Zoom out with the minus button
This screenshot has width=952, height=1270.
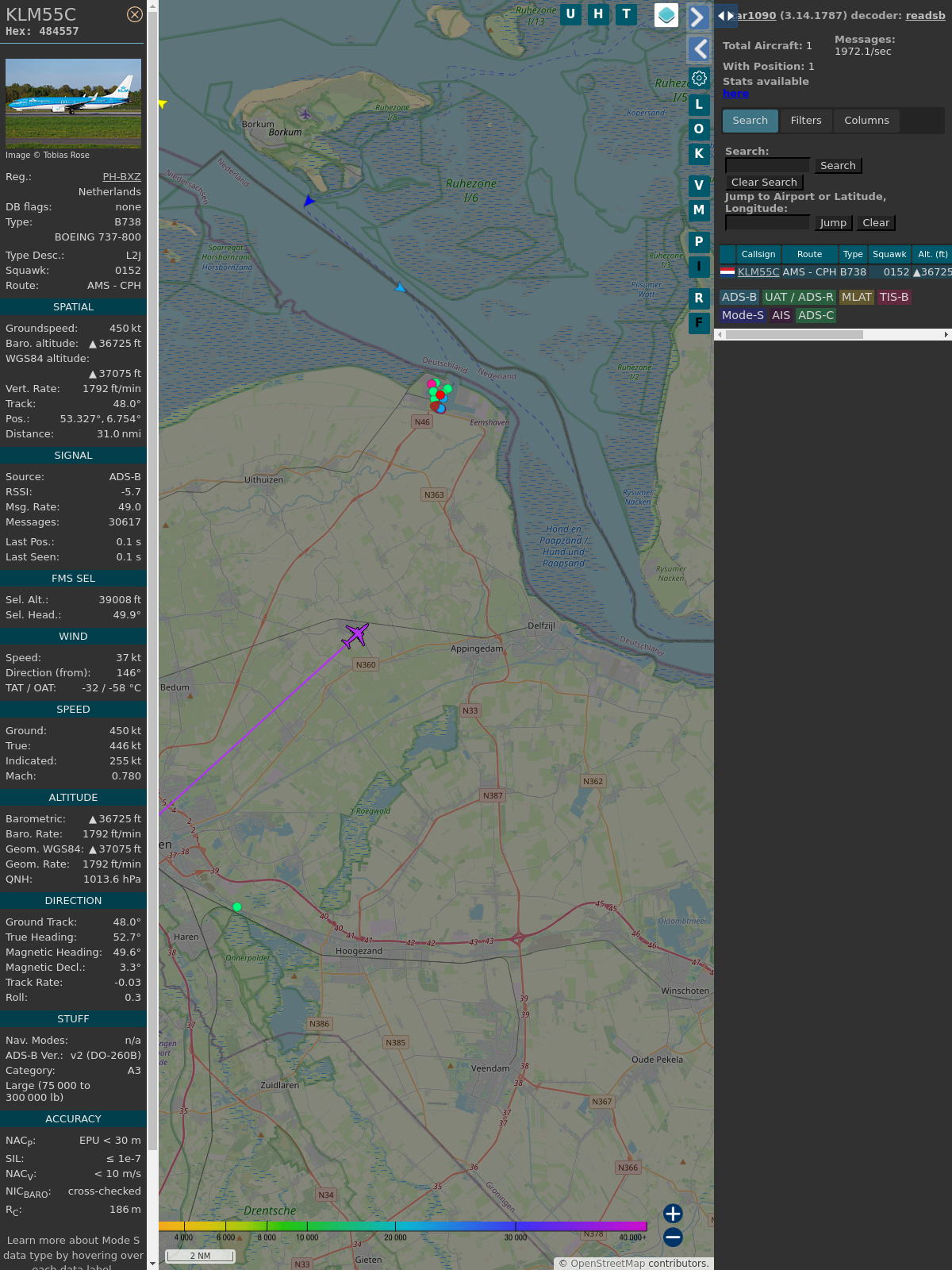673,1237
